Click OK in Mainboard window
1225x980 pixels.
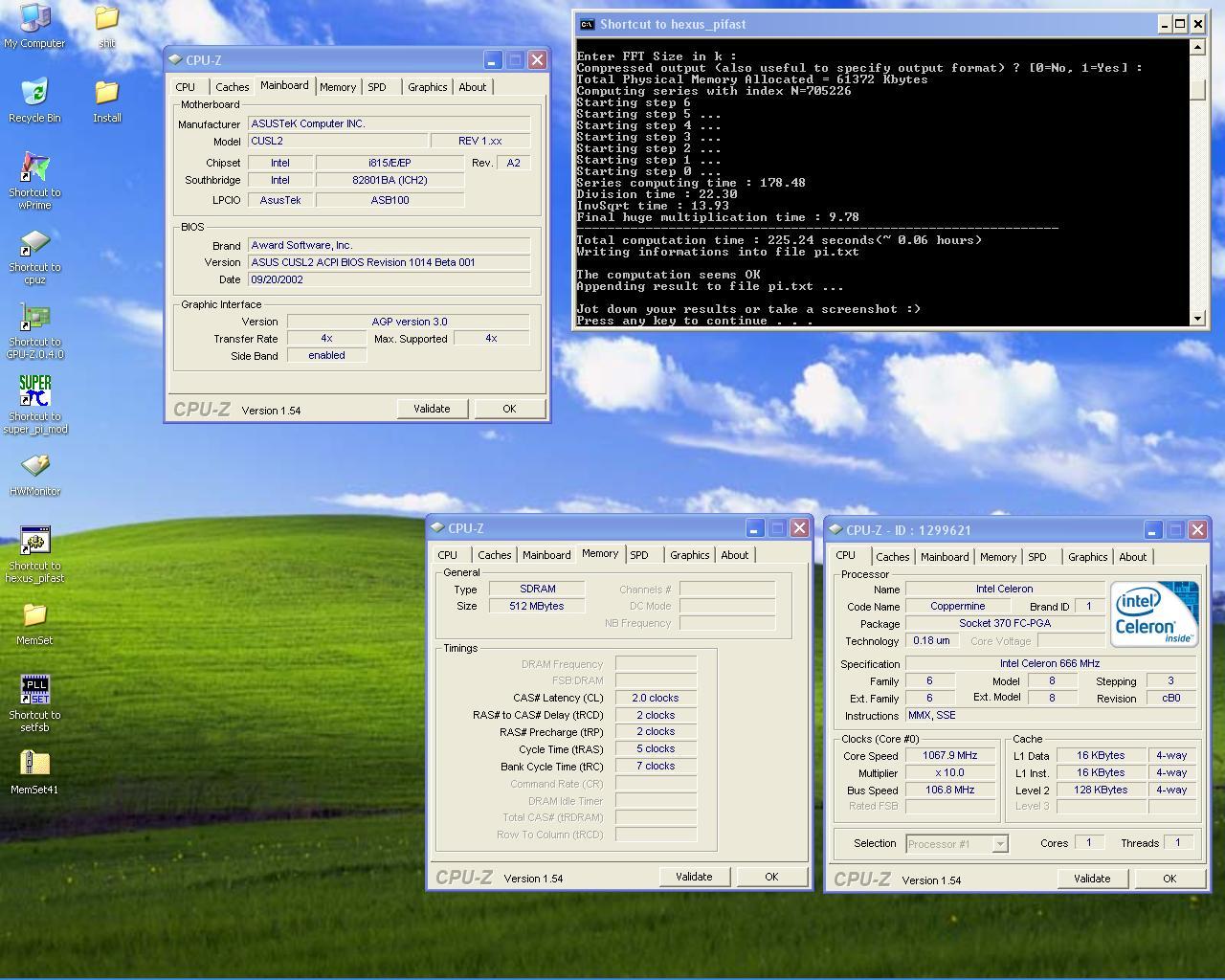(509, 409)
